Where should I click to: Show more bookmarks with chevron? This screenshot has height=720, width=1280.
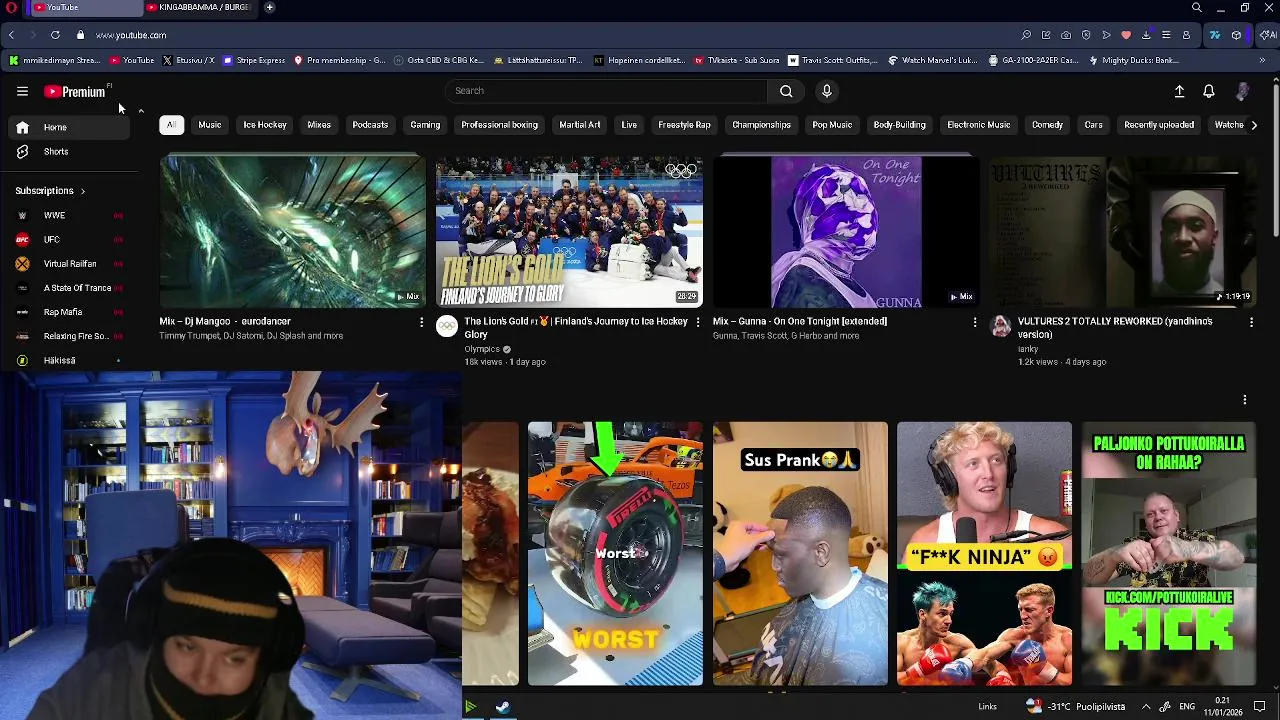pyautogui.click(x=1262, y=60)
